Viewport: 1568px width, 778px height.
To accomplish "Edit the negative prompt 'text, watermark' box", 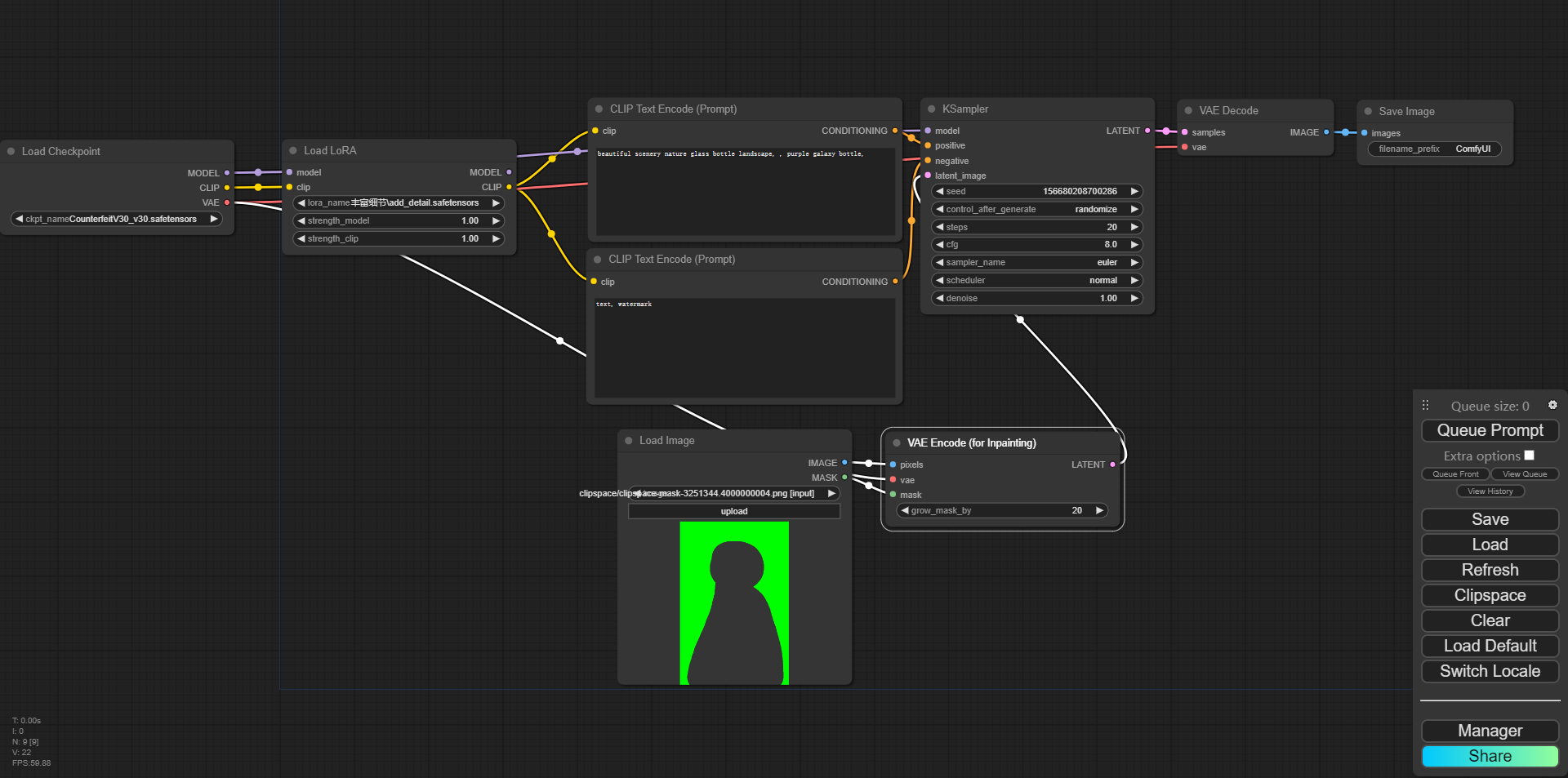I will pyautogui.click(x=745, y=348).
